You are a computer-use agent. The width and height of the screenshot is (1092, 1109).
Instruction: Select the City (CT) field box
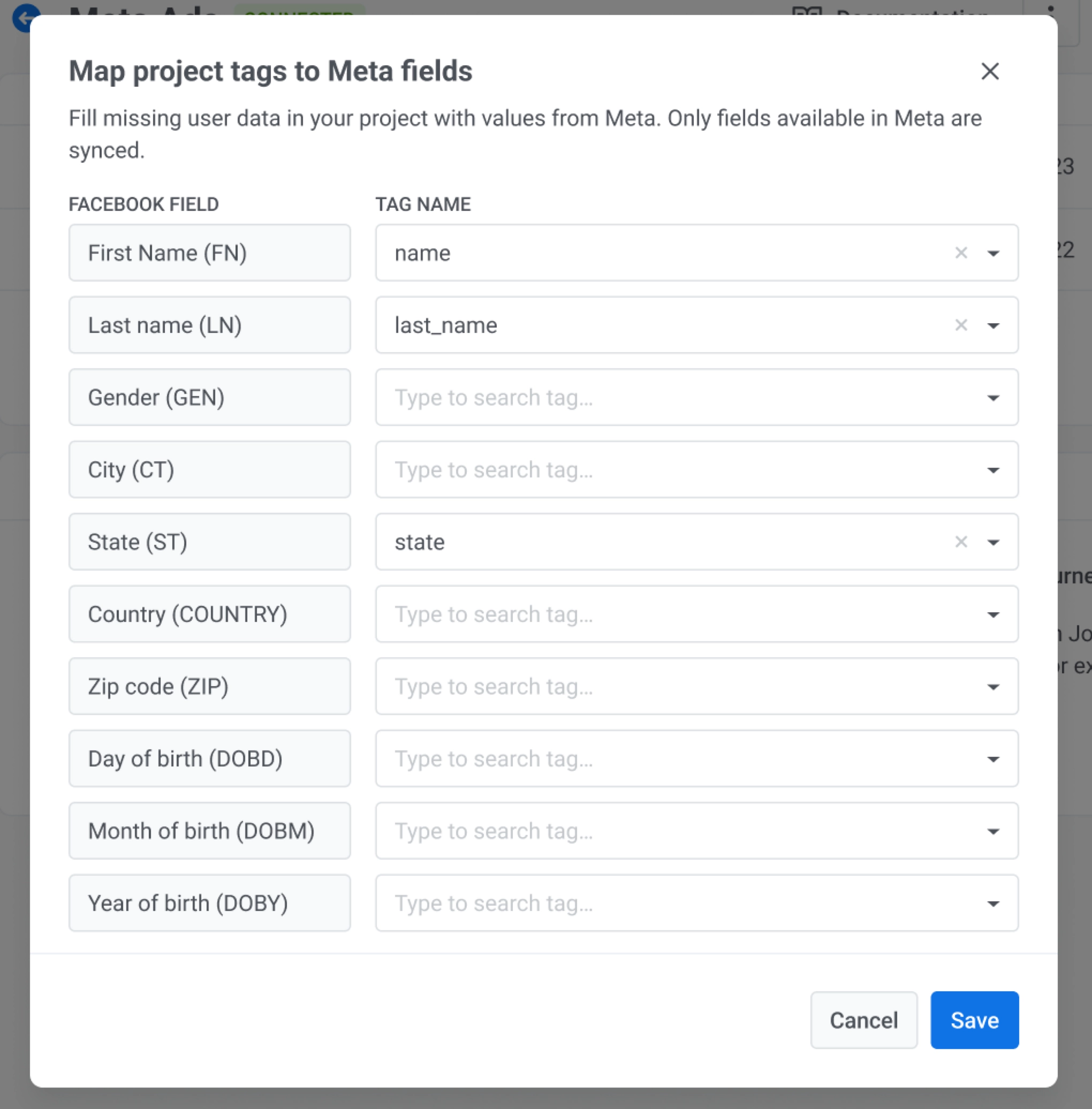(209, 469)
